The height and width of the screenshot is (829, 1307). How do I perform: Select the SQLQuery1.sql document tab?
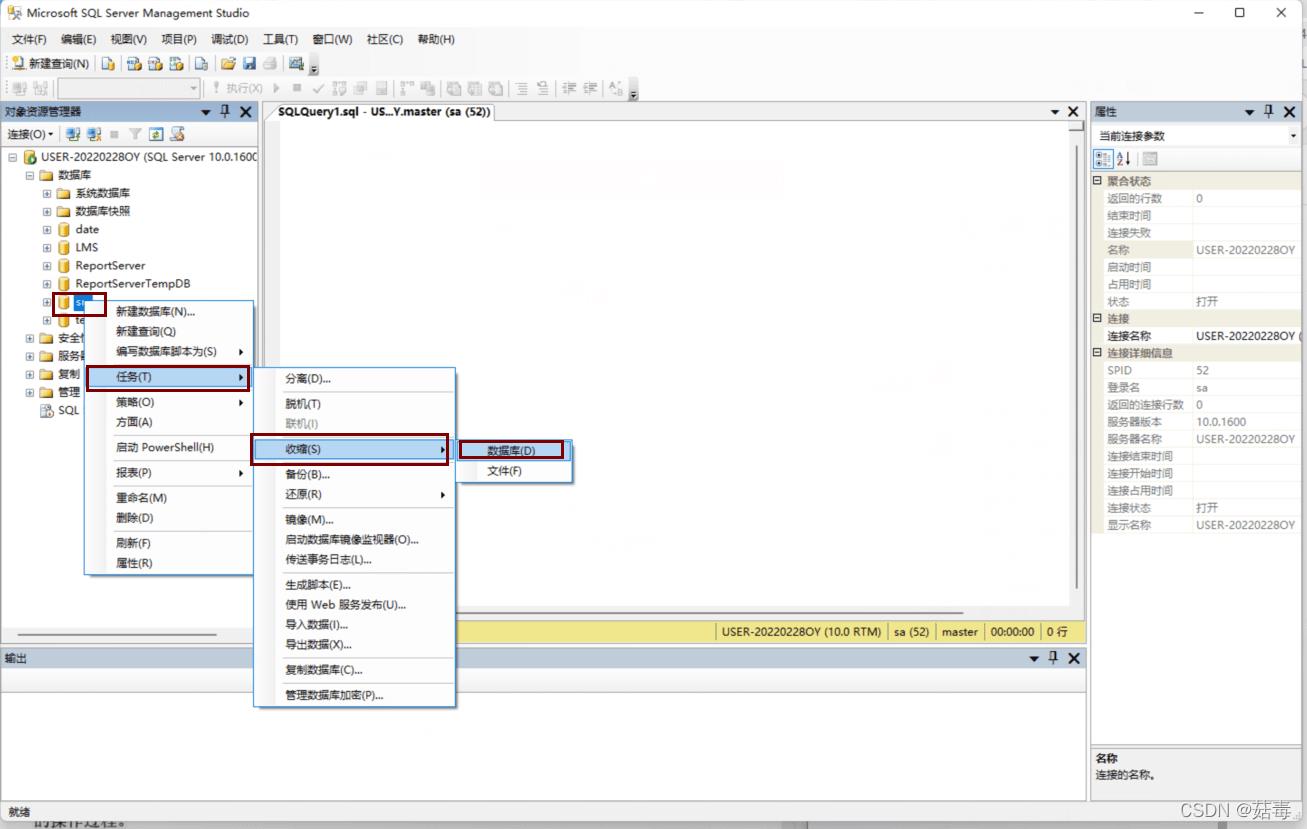(x=383, y=112)
